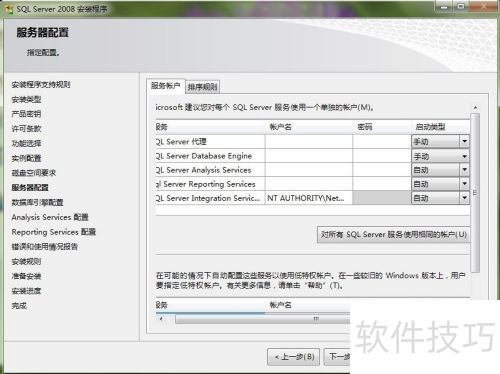Click 许可条款 step in sidebar
Viewport: 500px width, 374px height.
[26, 129]
